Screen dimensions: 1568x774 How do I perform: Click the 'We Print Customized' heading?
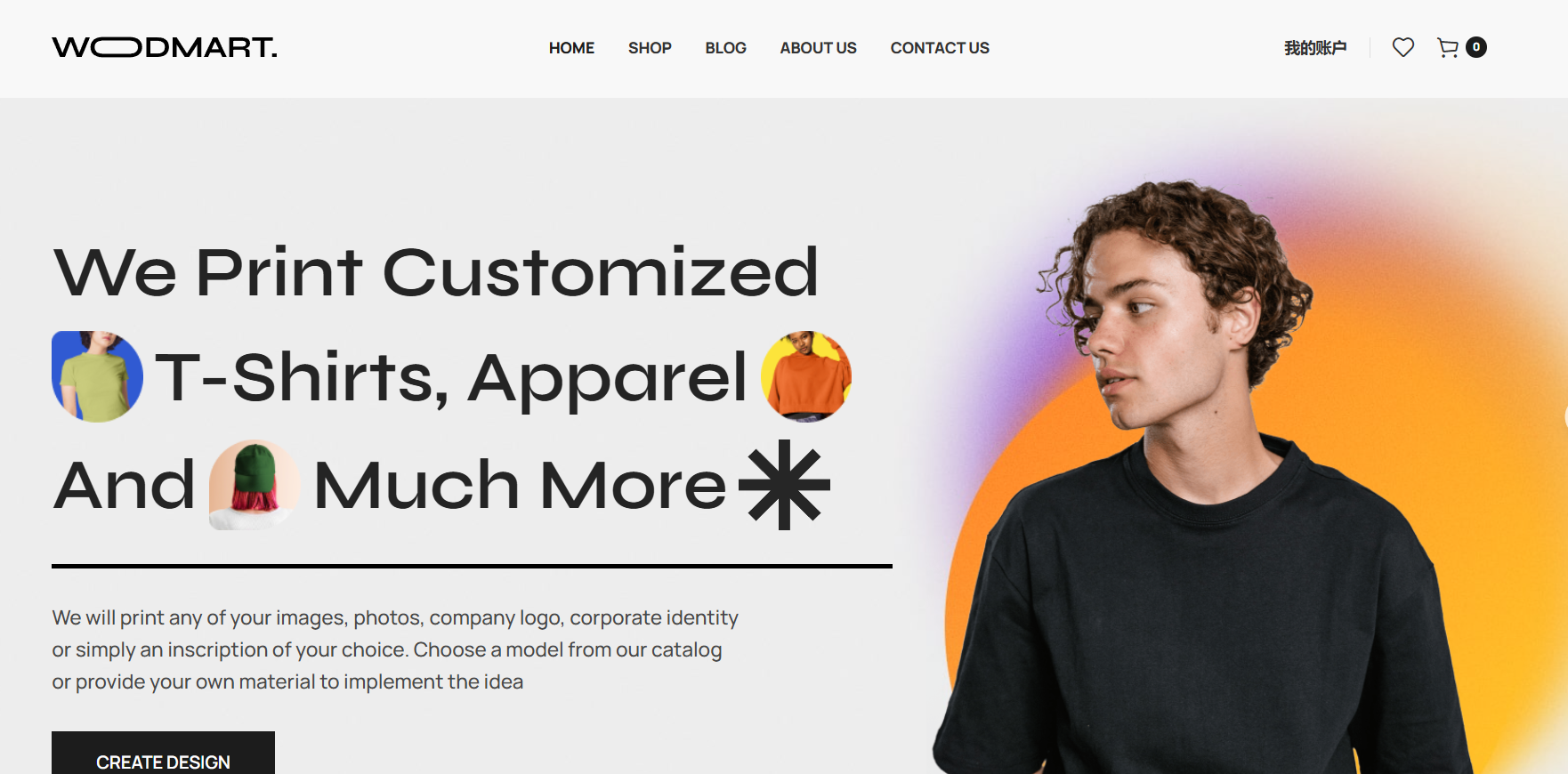coord(436,272)
